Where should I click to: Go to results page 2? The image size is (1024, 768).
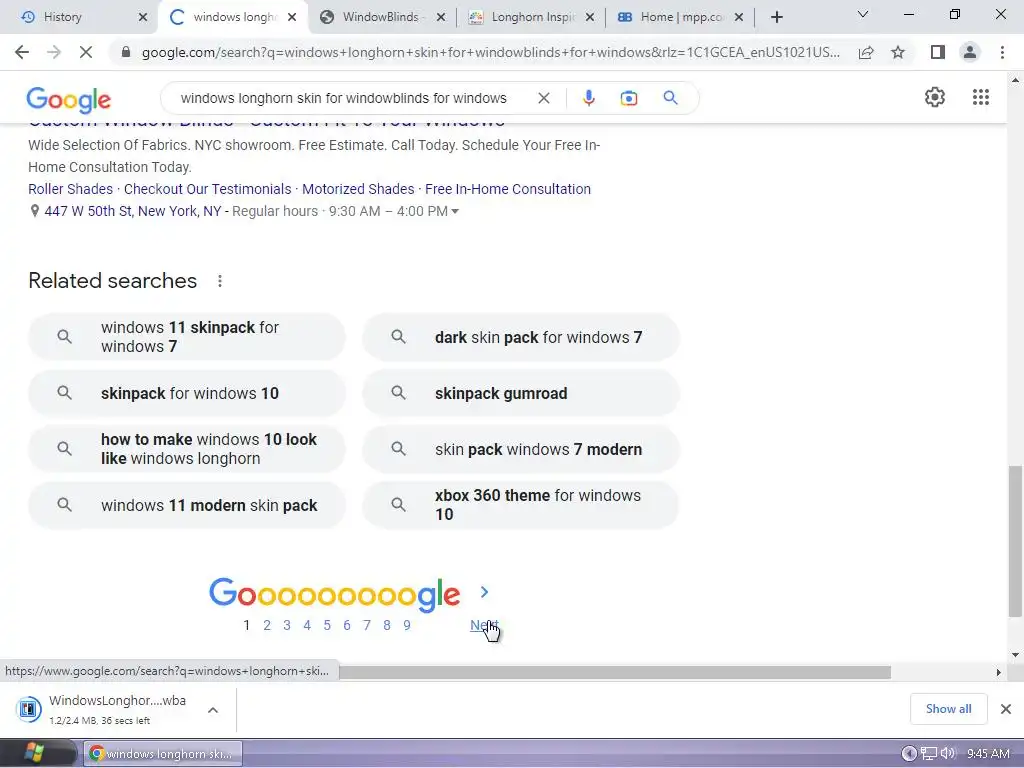click(x=266, y=625)
